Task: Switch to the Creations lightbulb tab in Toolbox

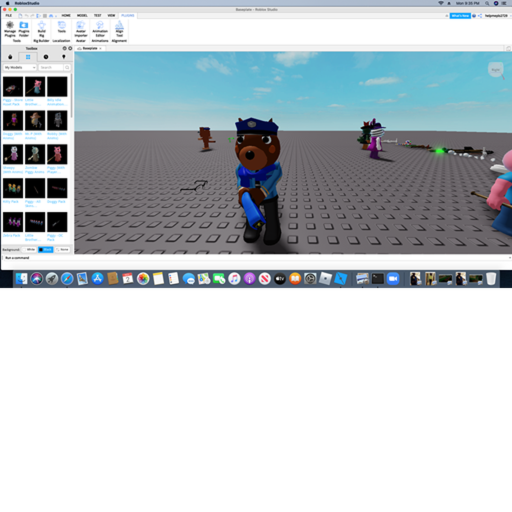Action: click(x=64, y=57)
